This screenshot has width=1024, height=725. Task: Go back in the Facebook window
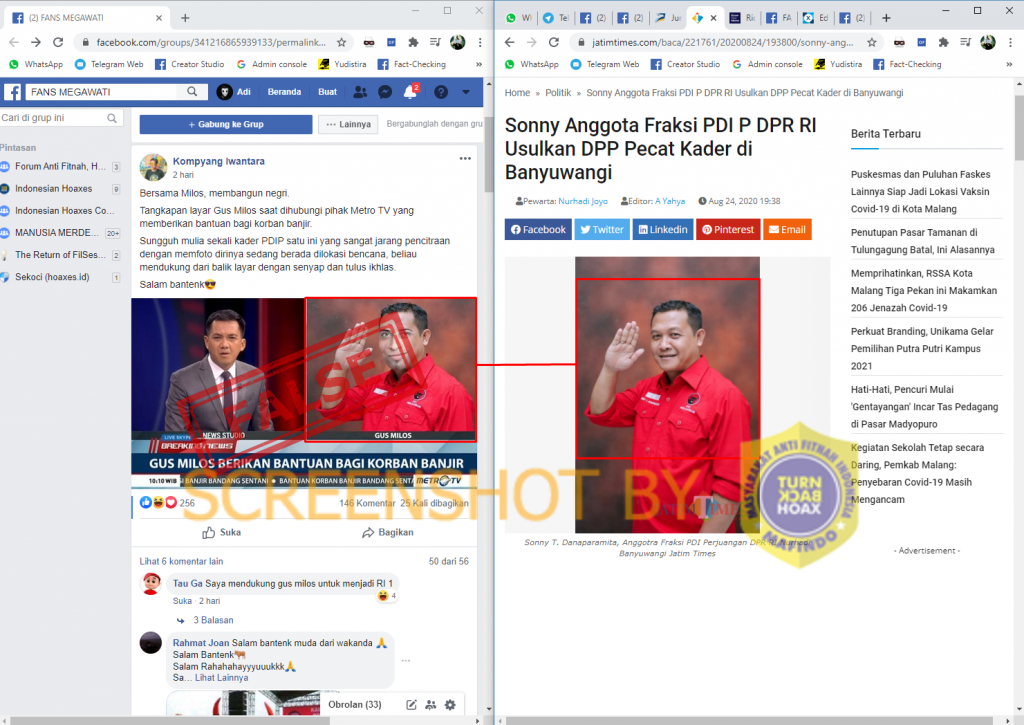(x=14, y=42)
